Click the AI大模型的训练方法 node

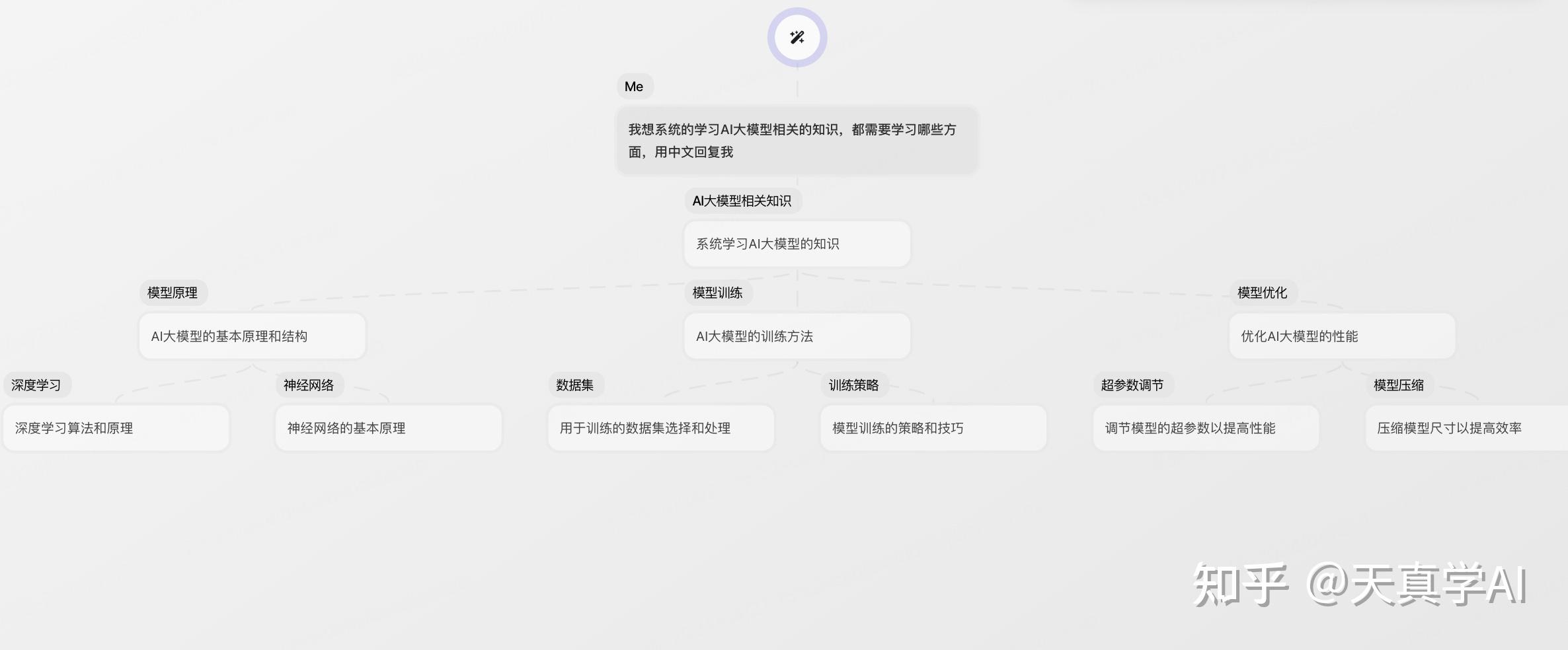tap(797, 336)
